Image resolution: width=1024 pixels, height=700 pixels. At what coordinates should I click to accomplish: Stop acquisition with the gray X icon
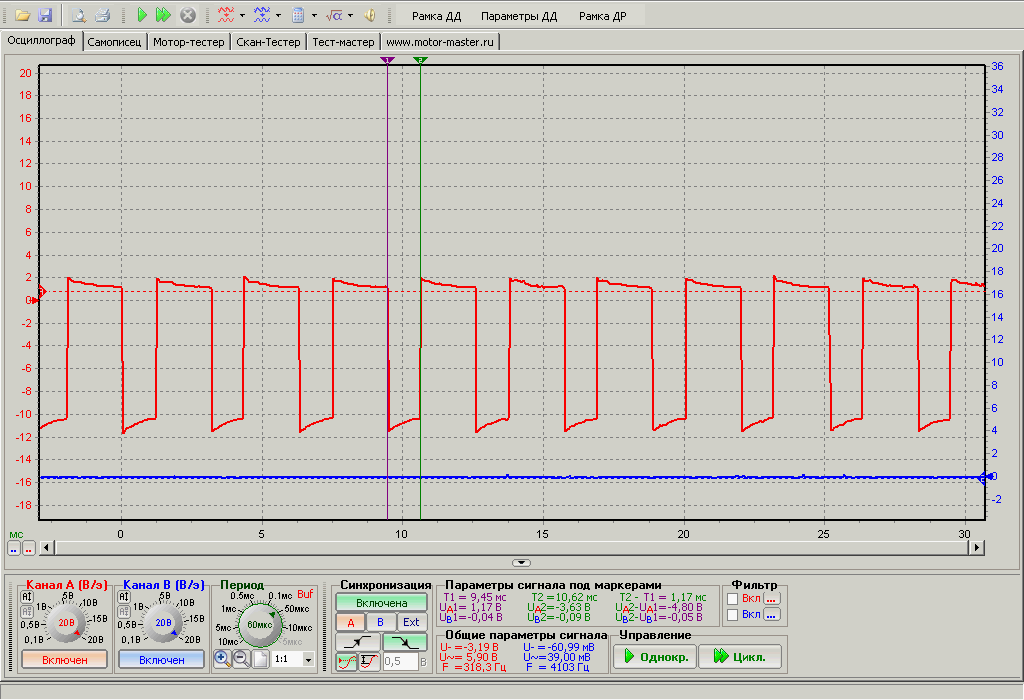tap(187, 16)
